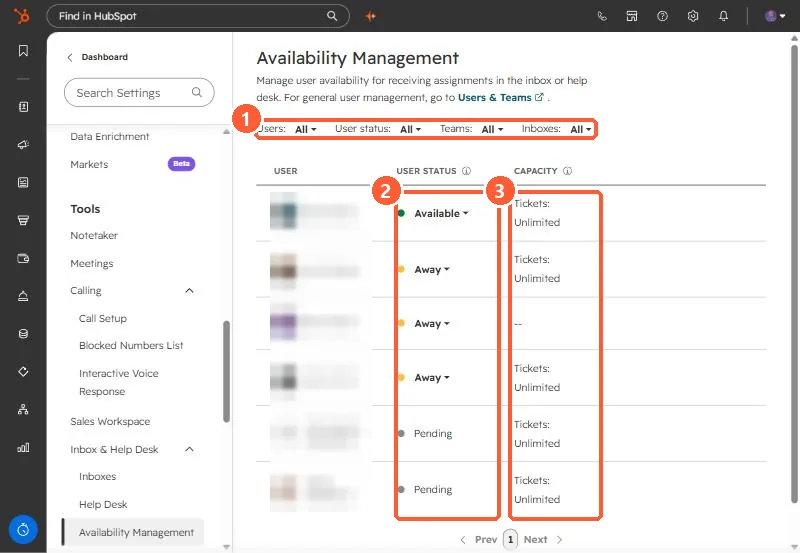Open Commerce wallet icon in sidebar
The image size is (800, 553).
pos(23,258)
